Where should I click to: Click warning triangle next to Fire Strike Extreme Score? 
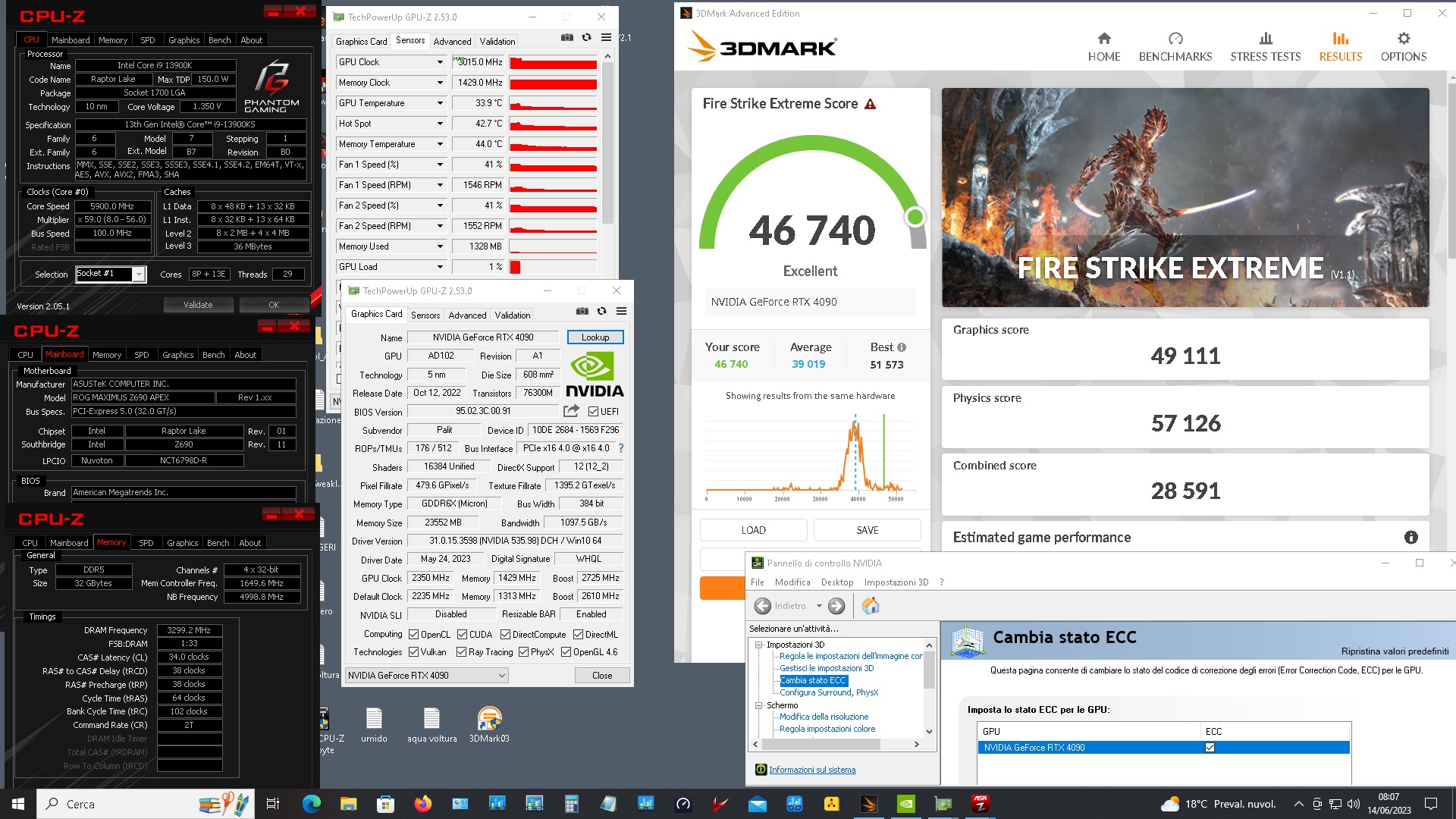tap(871, 104)
